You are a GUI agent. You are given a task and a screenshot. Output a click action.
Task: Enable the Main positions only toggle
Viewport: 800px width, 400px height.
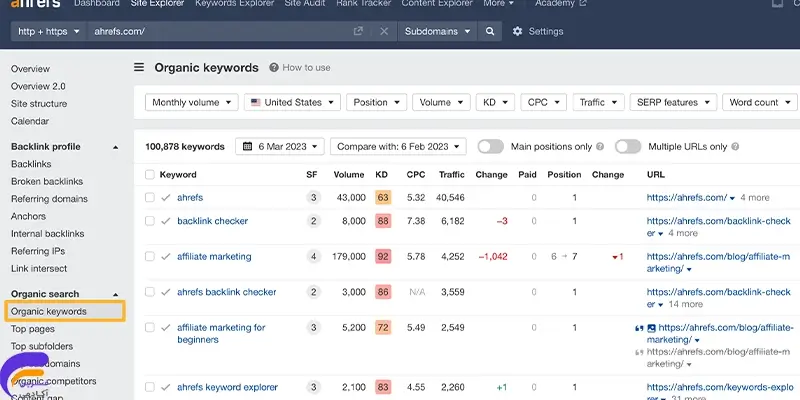490,146
